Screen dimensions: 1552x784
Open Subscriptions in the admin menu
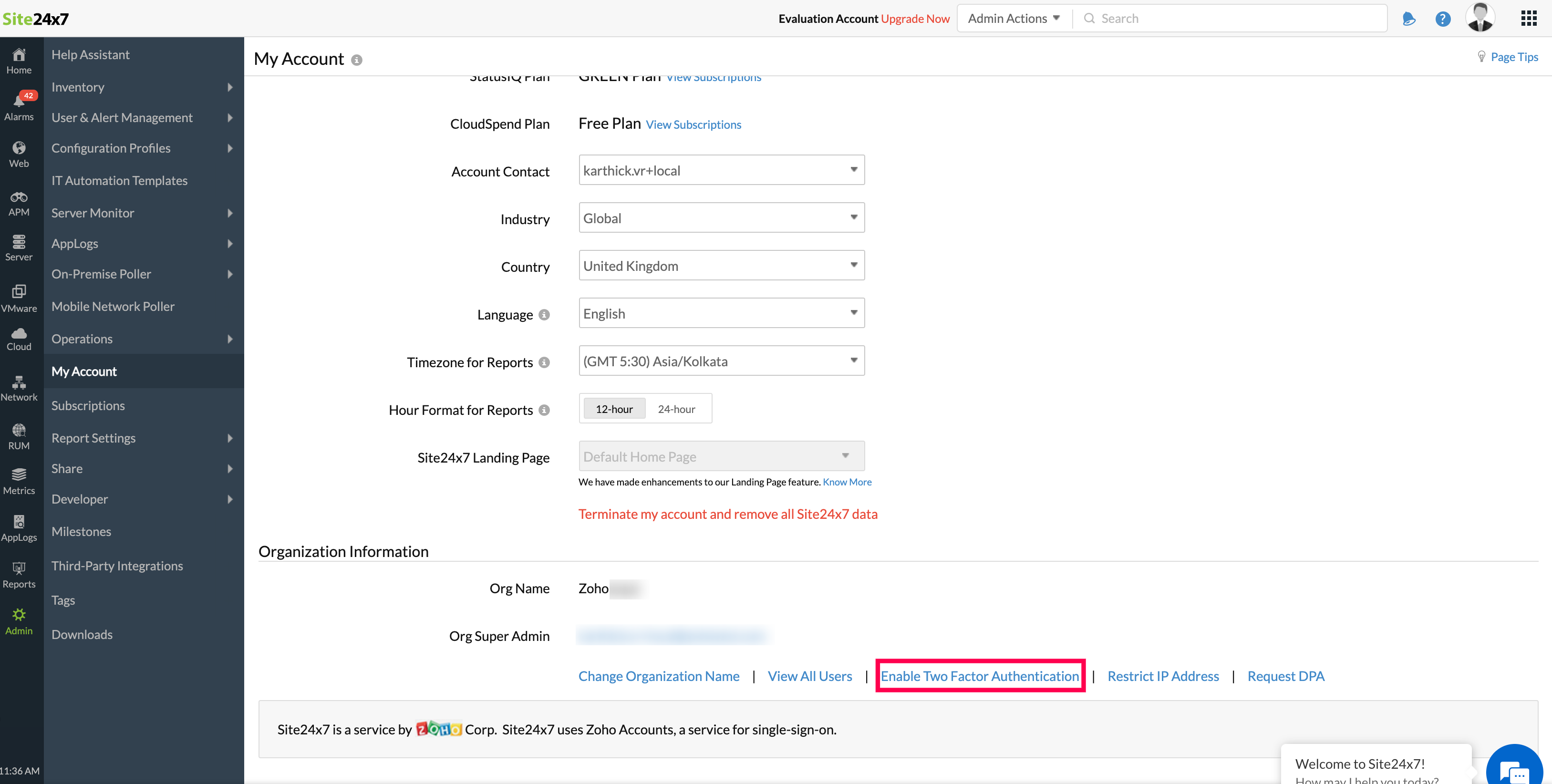click(88, 405)
